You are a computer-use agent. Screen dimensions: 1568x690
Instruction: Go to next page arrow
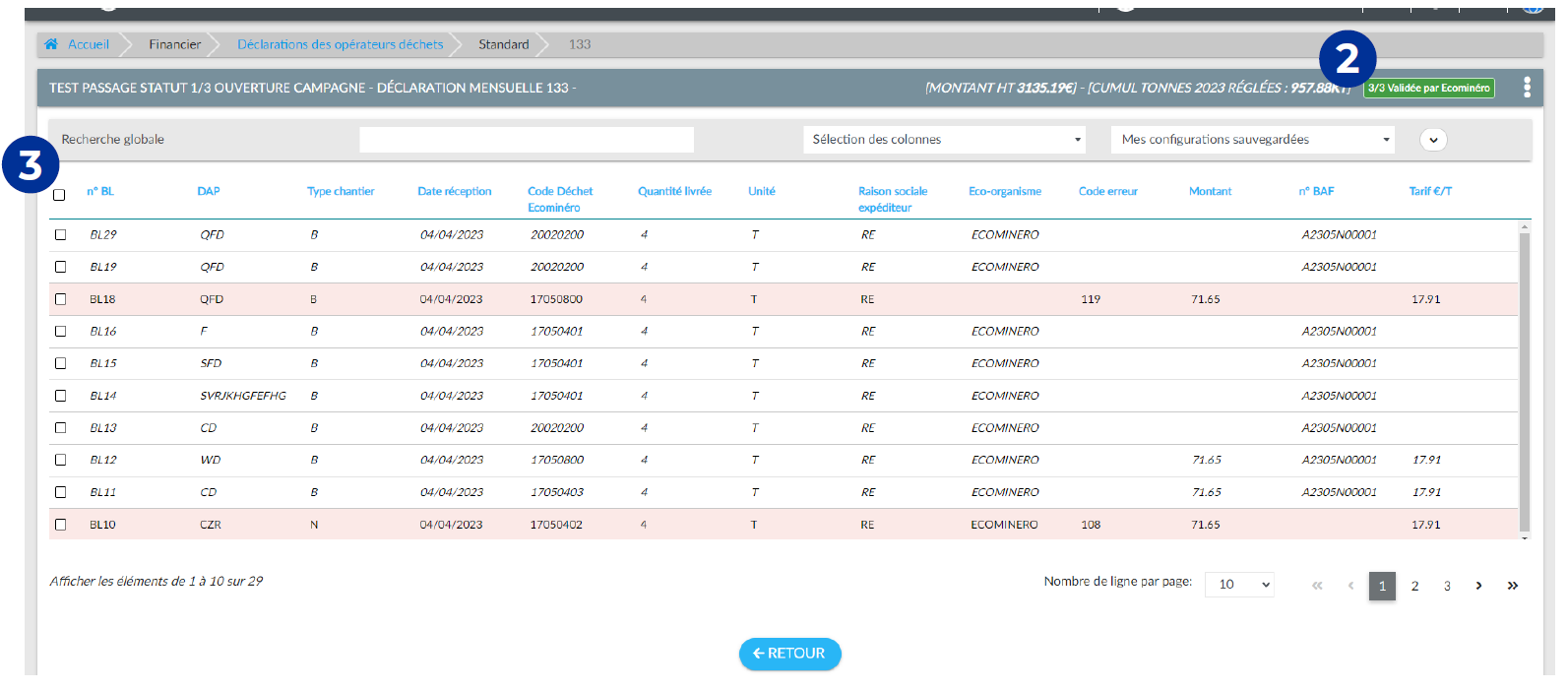(1478, 586)
